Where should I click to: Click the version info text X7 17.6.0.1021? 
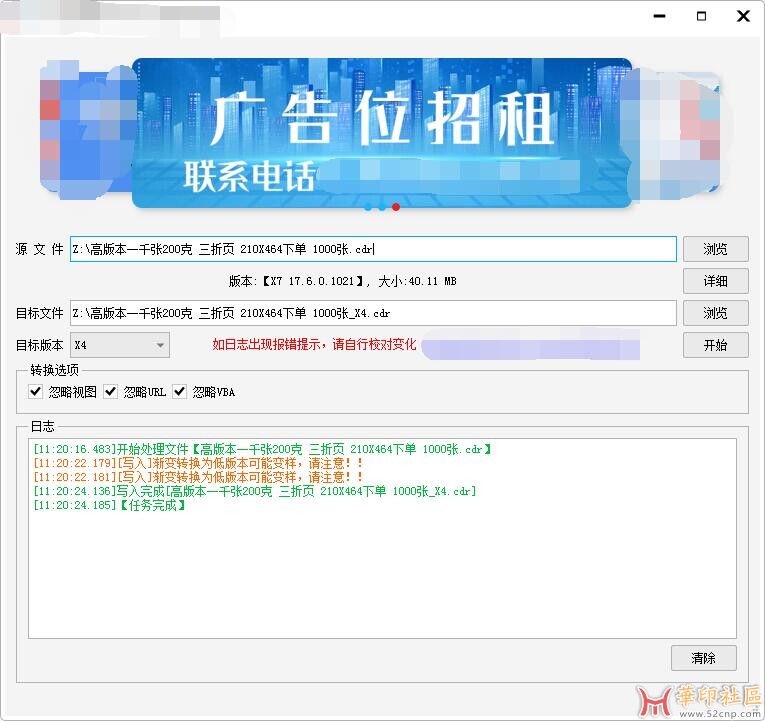click(x=342, y=281)
